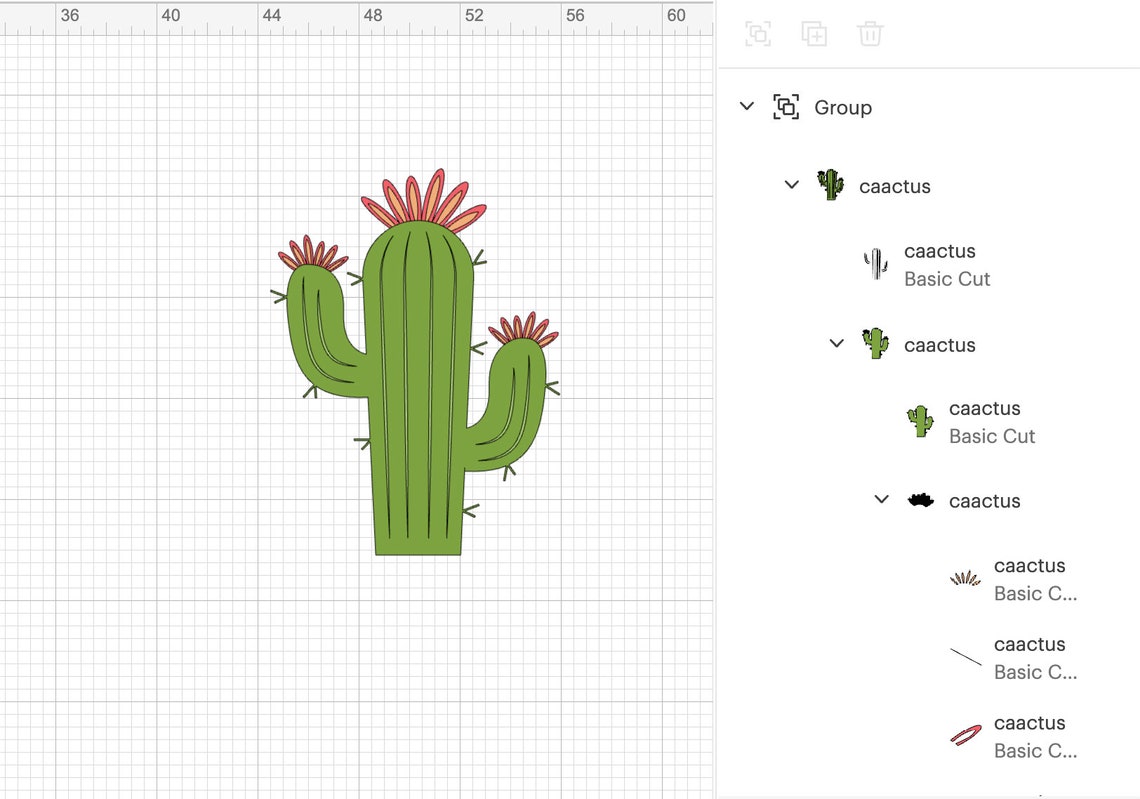Click the Delete trash icon

pos(870,33)
